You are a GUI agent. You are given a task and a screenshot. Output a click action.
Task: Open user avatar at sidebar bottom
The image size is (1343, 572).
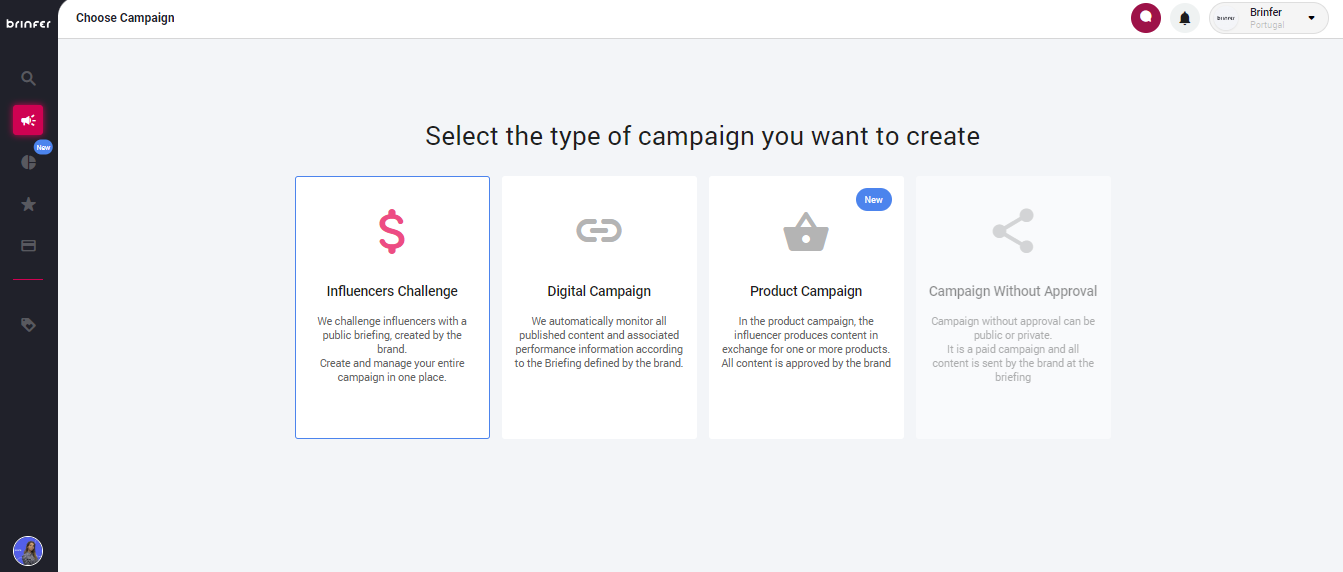(x=28, y=551)
